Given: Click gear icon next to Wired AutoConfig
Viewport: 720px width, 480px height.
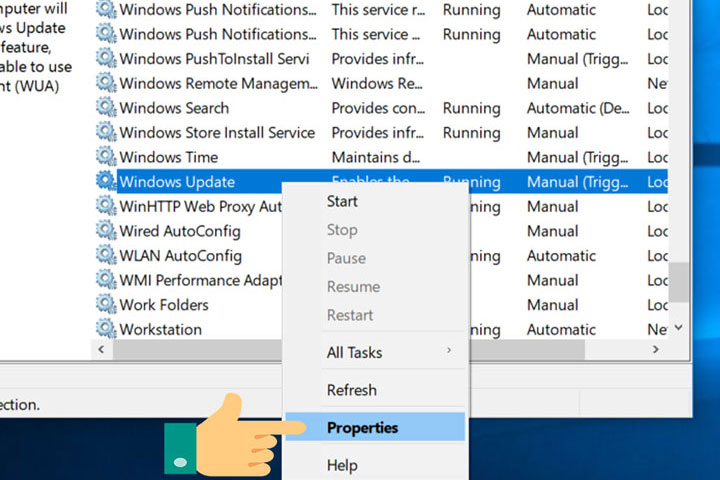Looking at the screenshot, I should 106,230.
